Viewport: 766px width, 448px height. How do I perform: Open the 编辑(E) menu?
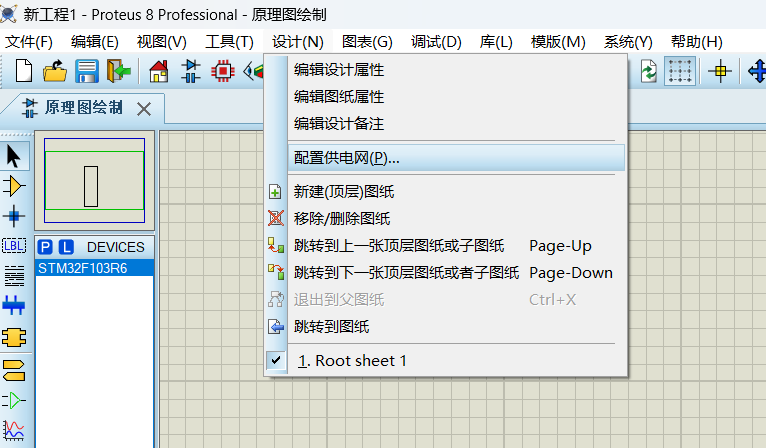[x=95, y=42]
